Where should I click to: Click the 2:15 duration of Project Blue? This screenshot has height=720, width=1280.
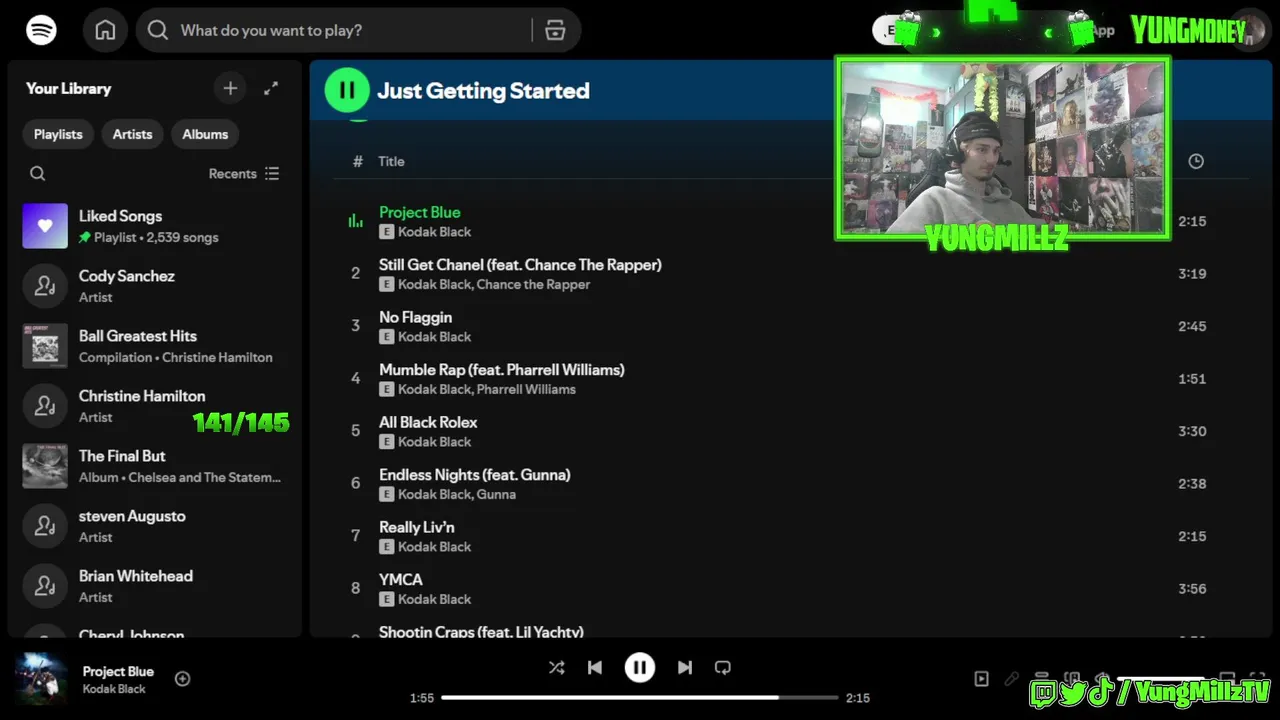click(x=1192, y=221)
